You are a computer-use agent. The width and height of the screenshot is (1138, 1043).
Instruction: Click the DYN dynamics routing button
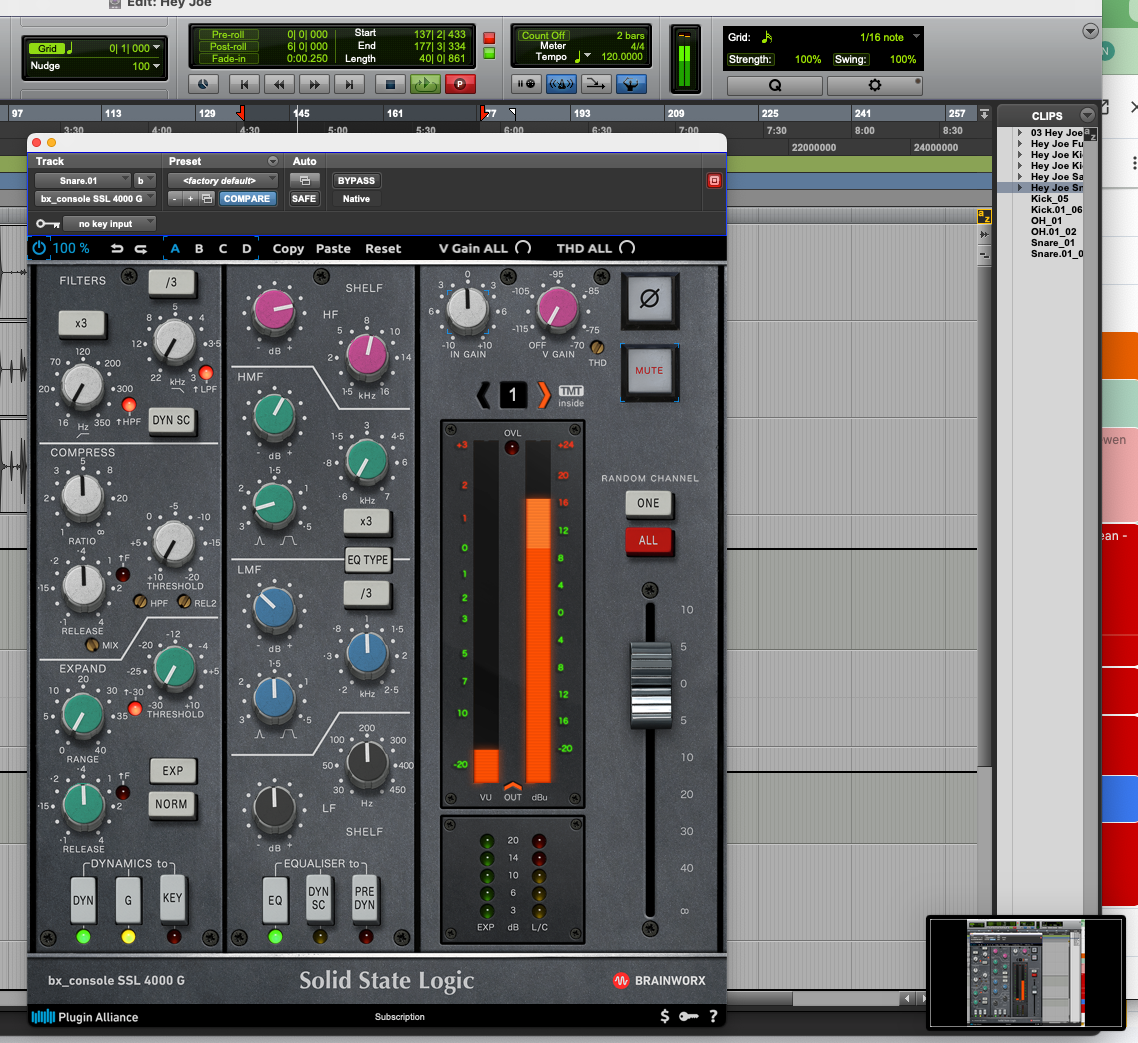[83, 899]
